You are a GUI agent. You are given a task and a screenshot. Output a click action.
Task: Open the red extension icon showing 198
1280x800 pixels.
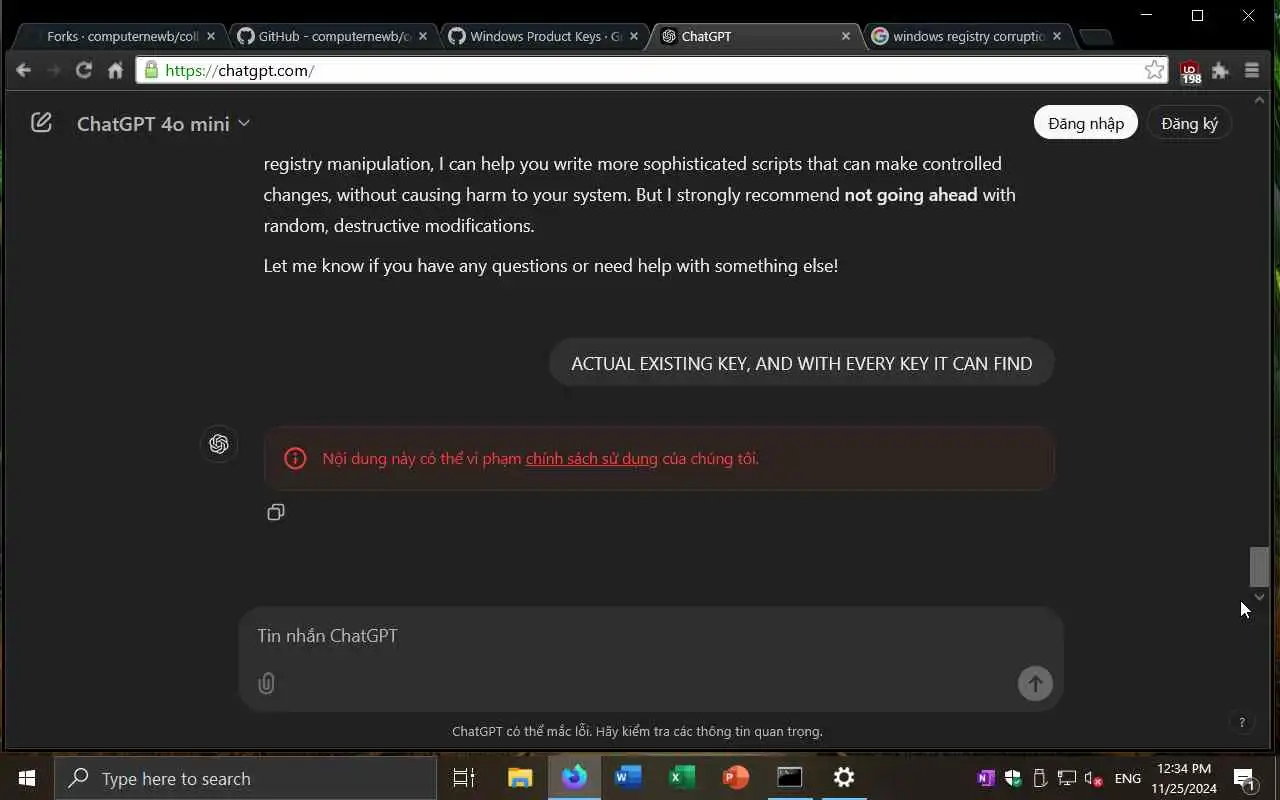click(1190, 71)
